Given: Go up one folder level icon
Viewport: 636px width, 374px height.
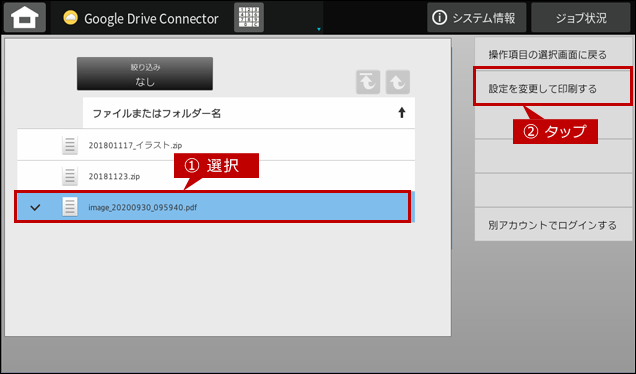Looking at the screenshot, I should pos(398,82).
